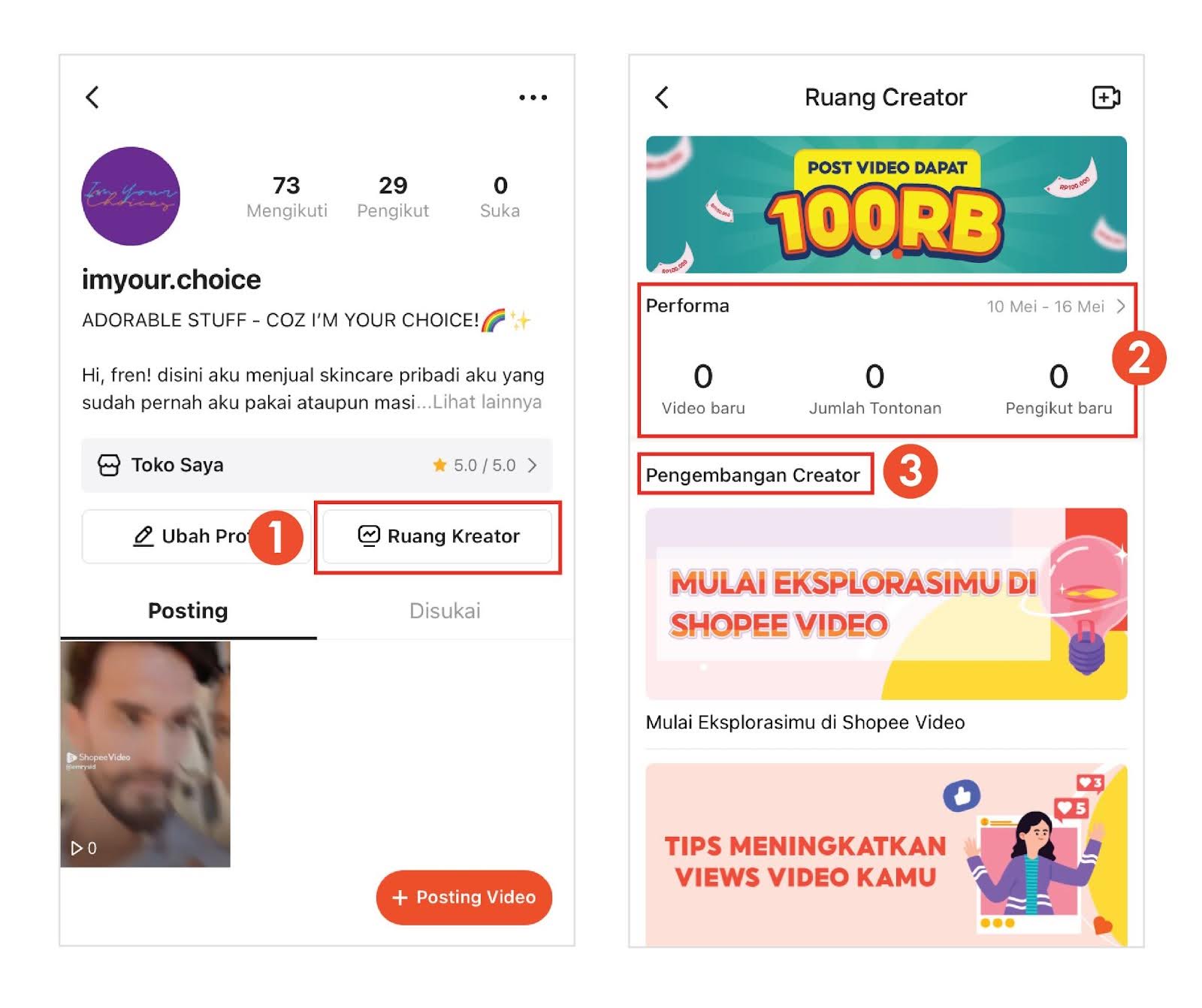This screenshot has width=1202, height=1008.
Task: Open Pengembangan Creator section
Action: tap(753, 475)
